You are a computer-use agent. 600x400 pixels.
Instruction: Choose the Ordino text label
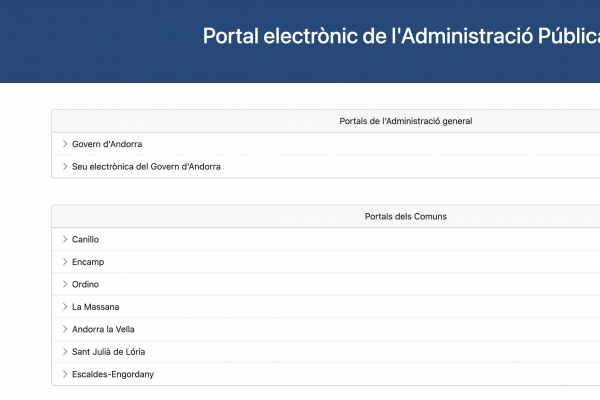pyautogui.click(x=86, y=285)
